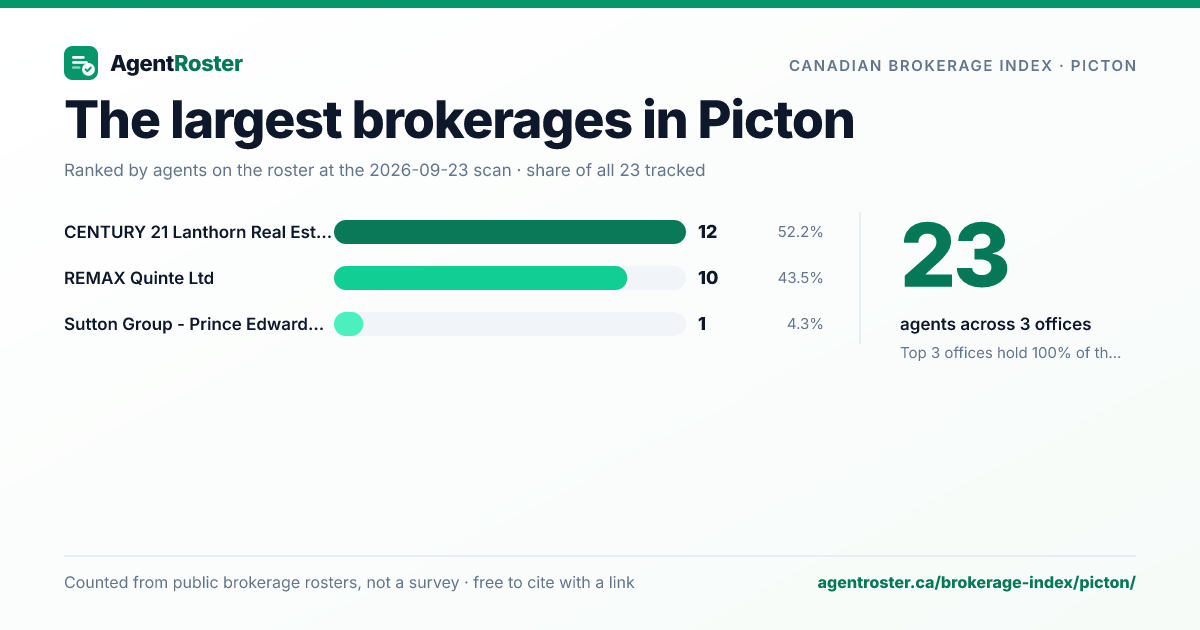This screenshot has height=630, width=1200.
Task: Select the Canadian Brokerage Index · Picton label
Action: pyautogui.click(x=962, y=66)
